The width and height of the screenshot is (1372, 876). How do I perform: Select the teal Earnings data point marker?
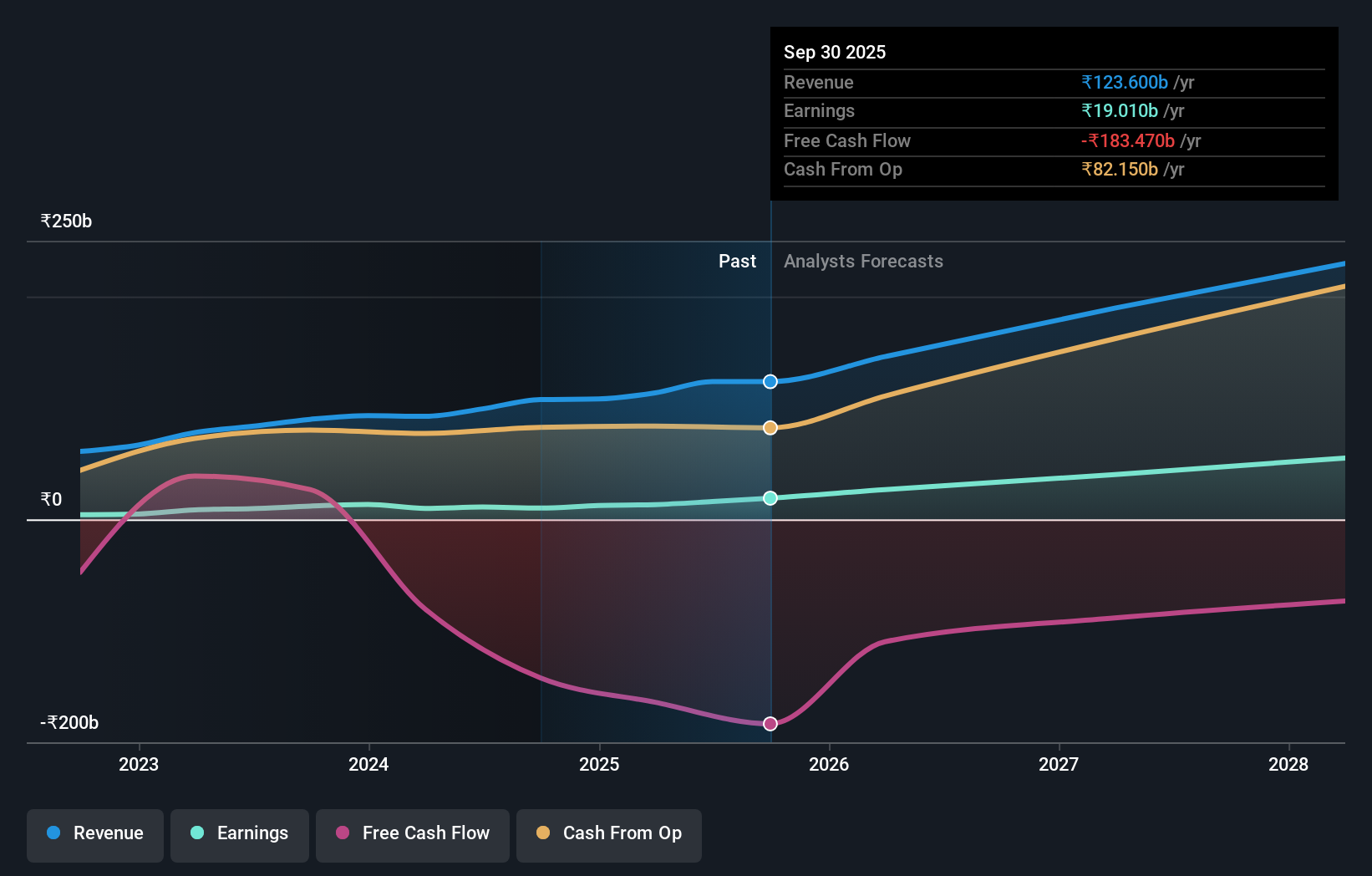pyautogui.click(x=770, y=498)
